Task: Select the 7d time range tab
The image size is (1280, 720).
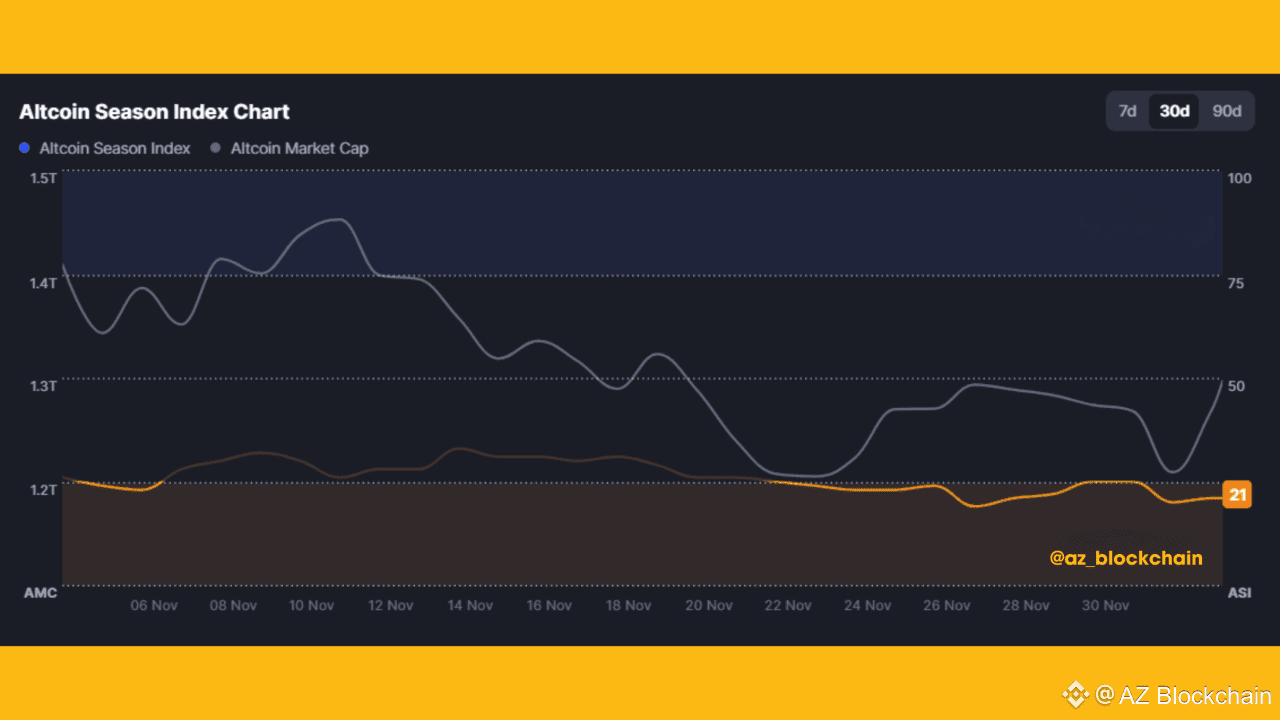Action: (x=1127, y=111)
